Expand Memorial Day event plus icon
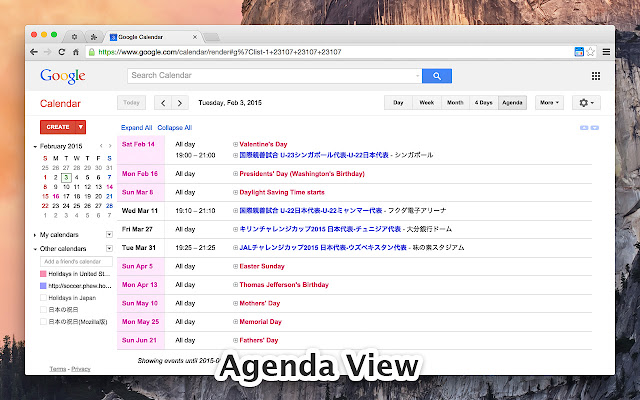Screen dimensions: 640x400 click(x=235, y=322)
